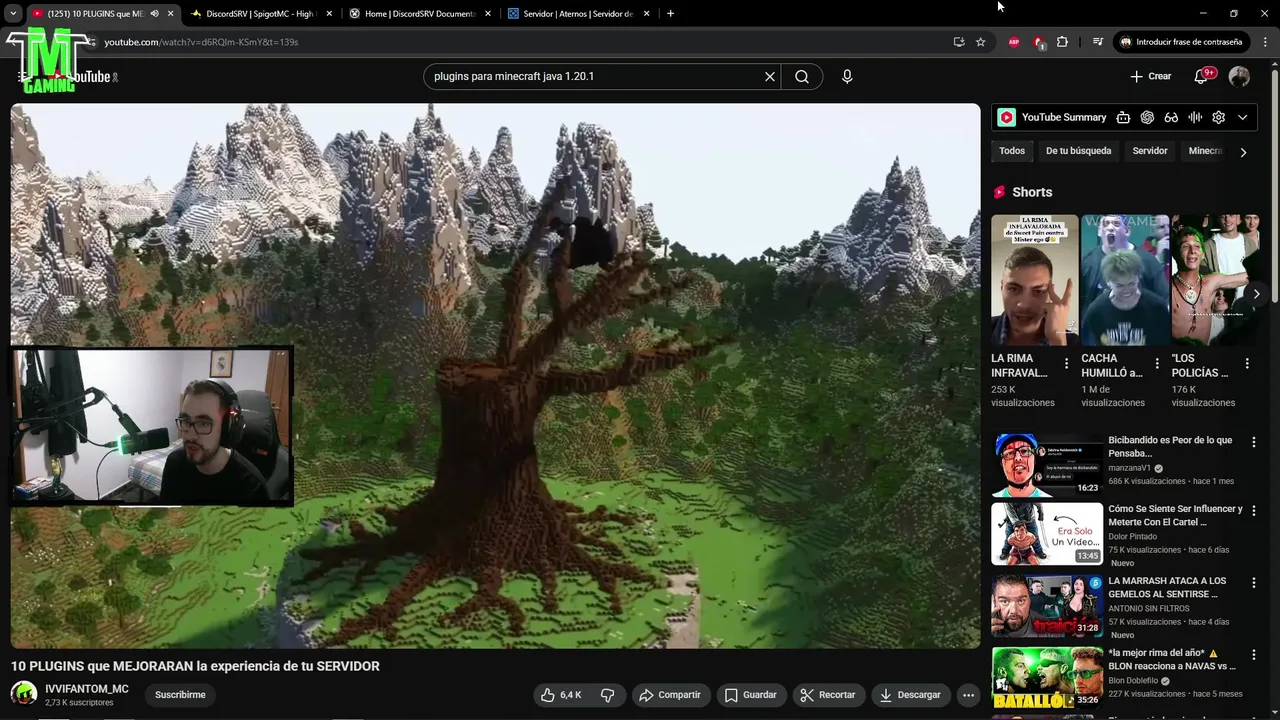Open options for Bicibandido es Peor video
The width and height of the screenshot is (1280, 720).
1254,442
